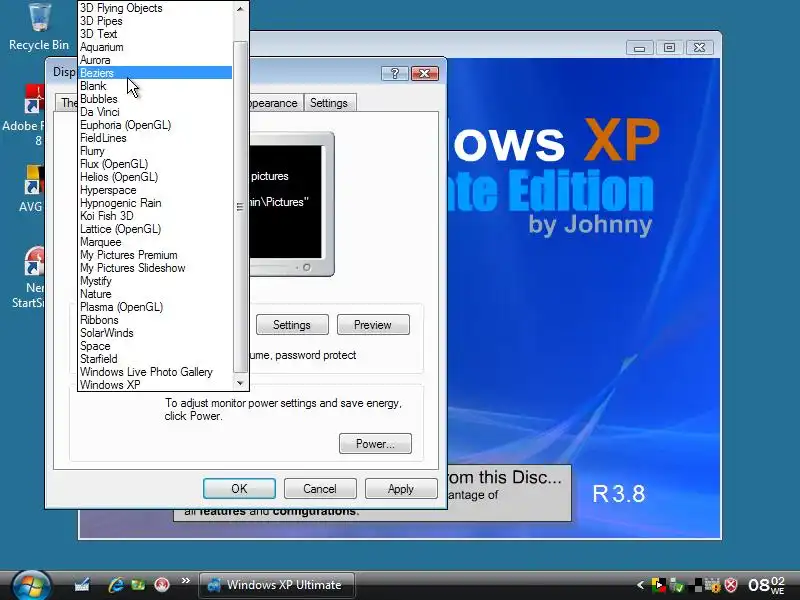Expand quick launch overflow chevron
The image size is (800, 600).
(186, 581)
